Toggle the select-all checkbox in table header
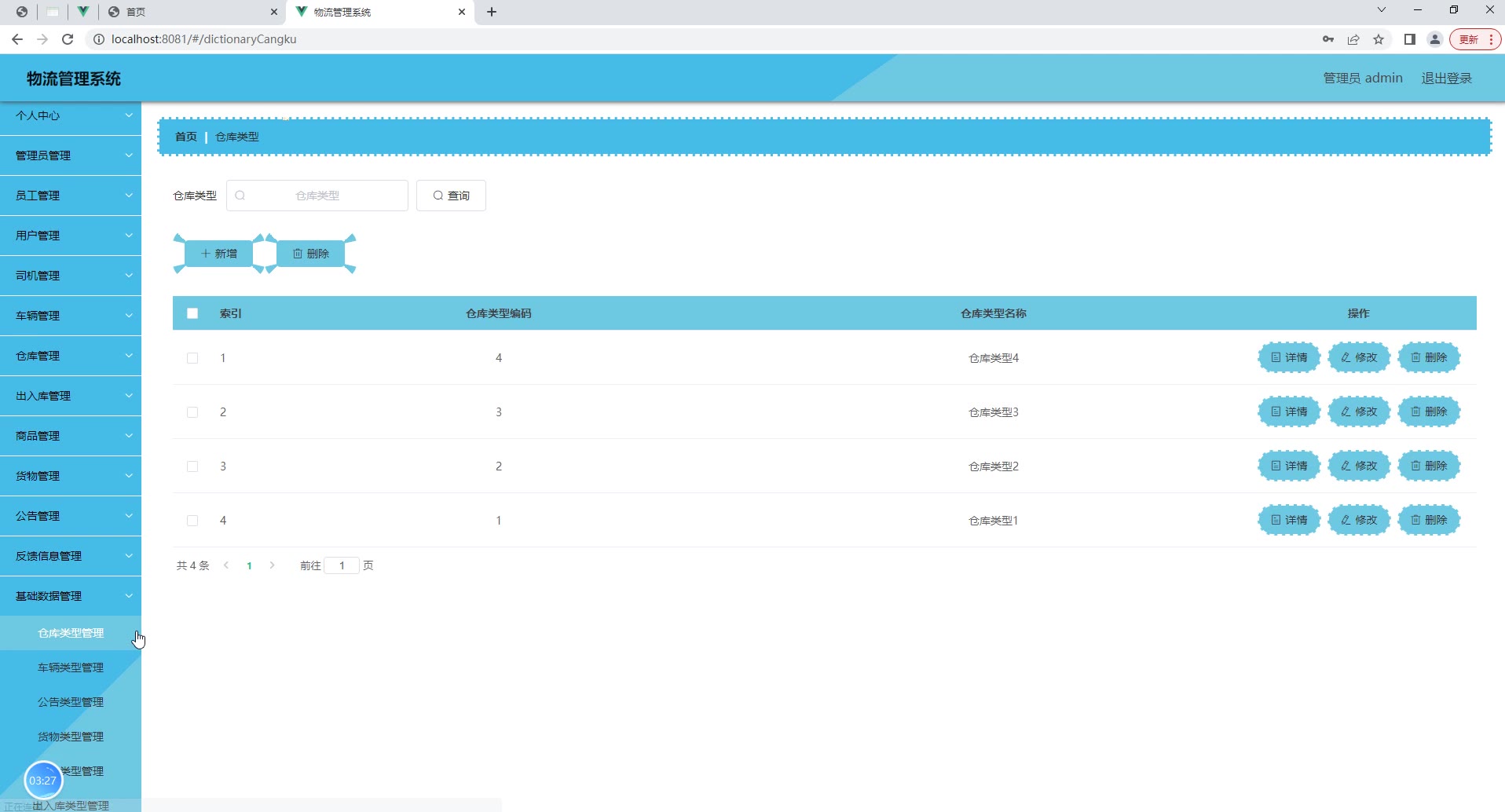Viewport: 1505px width, 812px height. tap(192, 313)
